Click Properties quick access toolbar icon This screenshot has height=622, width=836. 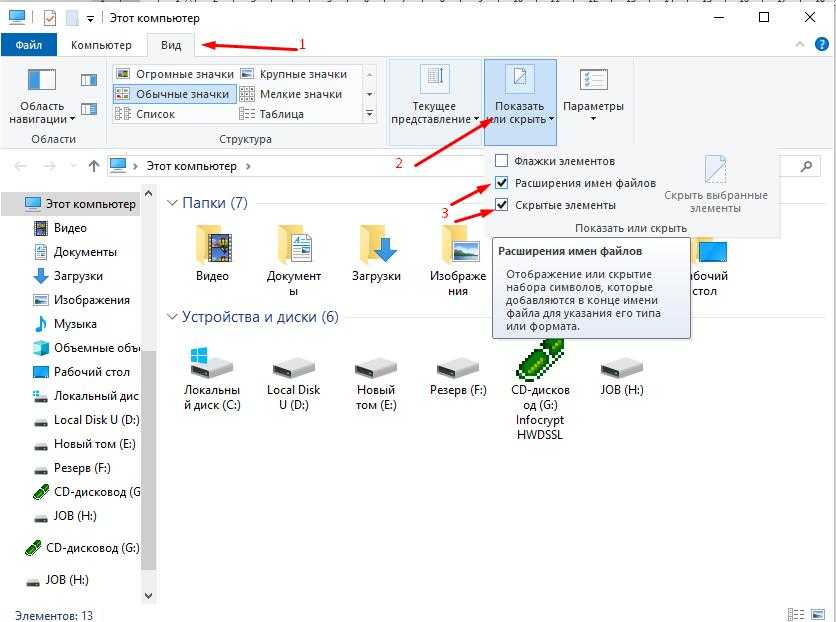[x=50, y=18]
